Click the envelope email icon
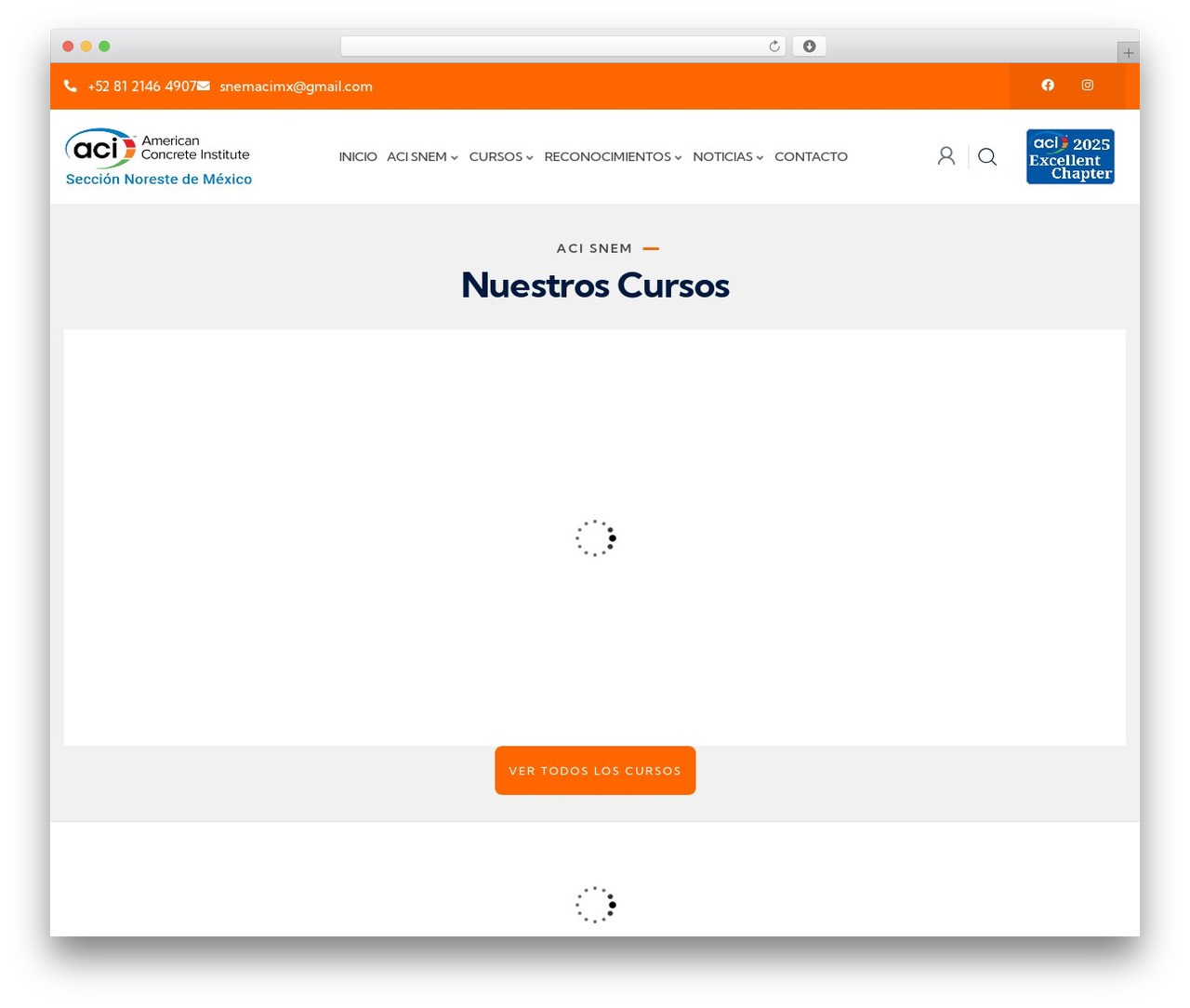 pos(204,86)
